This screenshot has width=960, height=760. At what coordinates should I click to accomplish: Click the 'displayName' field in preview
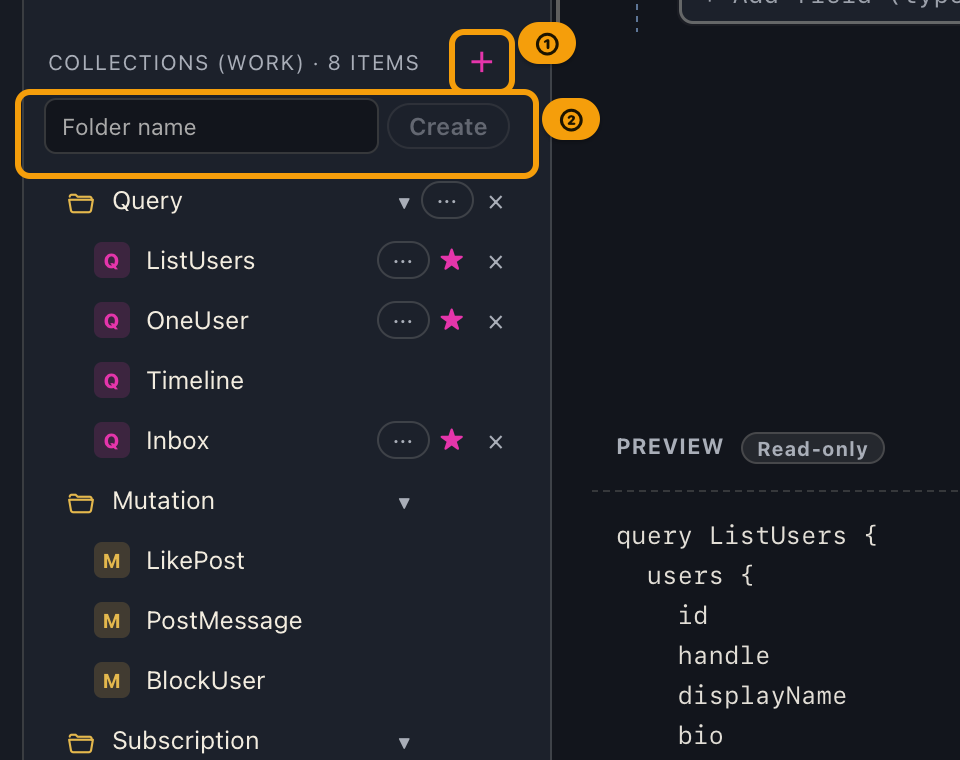(762, 696)
